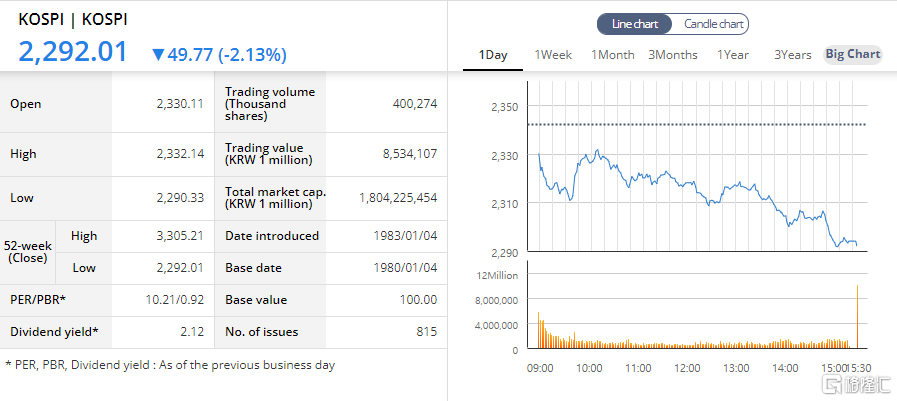897x401 pixels.
Task: Click the 11:00 time axis label
Action: click(x=638, y=368)
